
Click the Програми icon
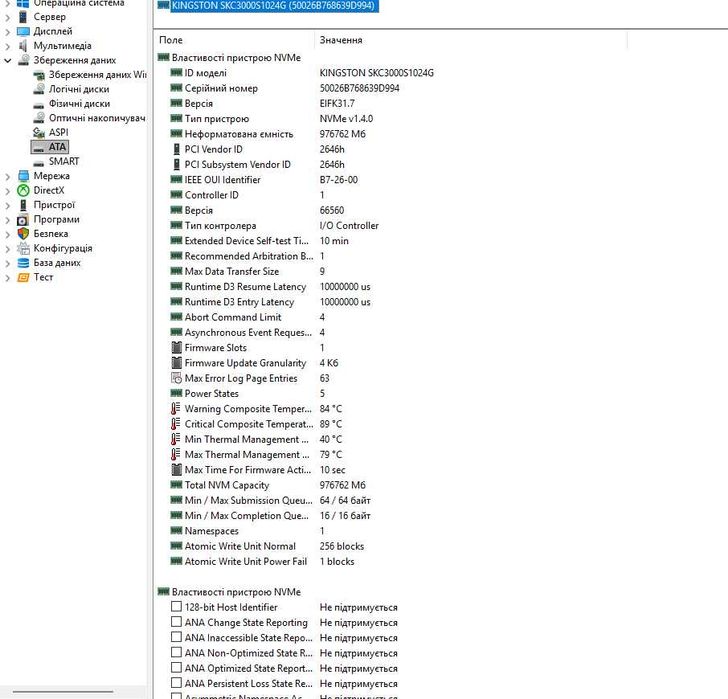23,220
